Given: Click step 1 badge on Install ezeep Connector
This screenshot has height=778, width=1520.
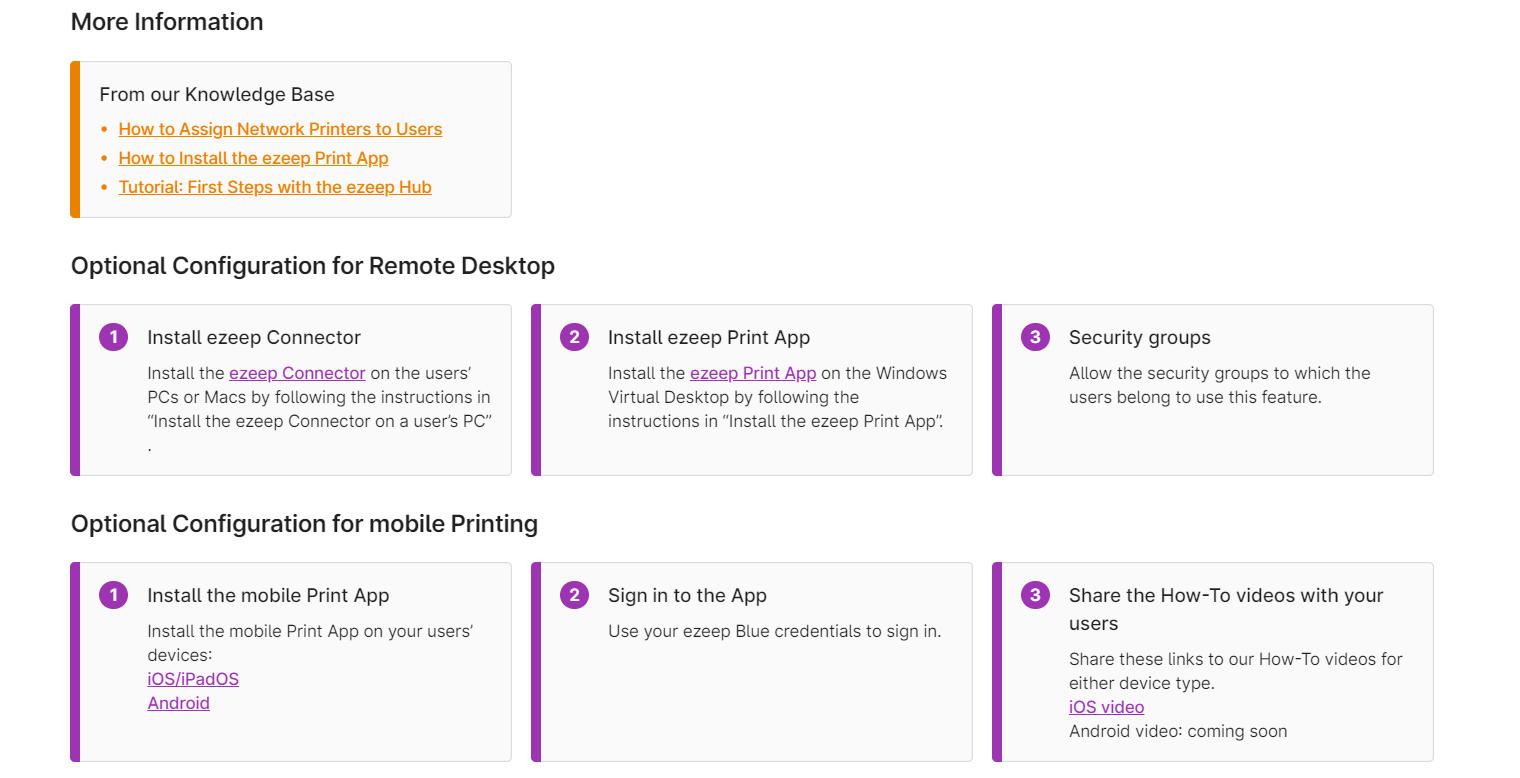Looking at the screenshot, I should [113, 337].
